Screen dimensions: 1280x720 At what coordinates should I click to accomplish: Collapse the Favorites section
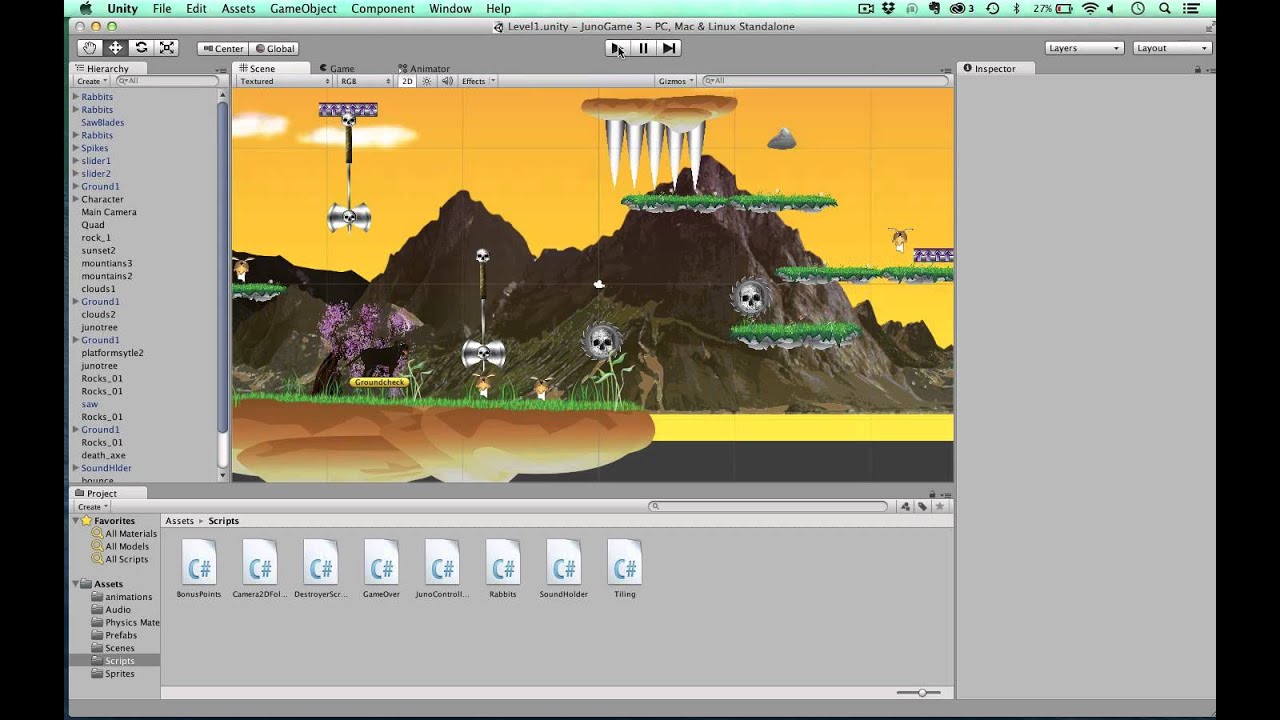coord(75,521)
